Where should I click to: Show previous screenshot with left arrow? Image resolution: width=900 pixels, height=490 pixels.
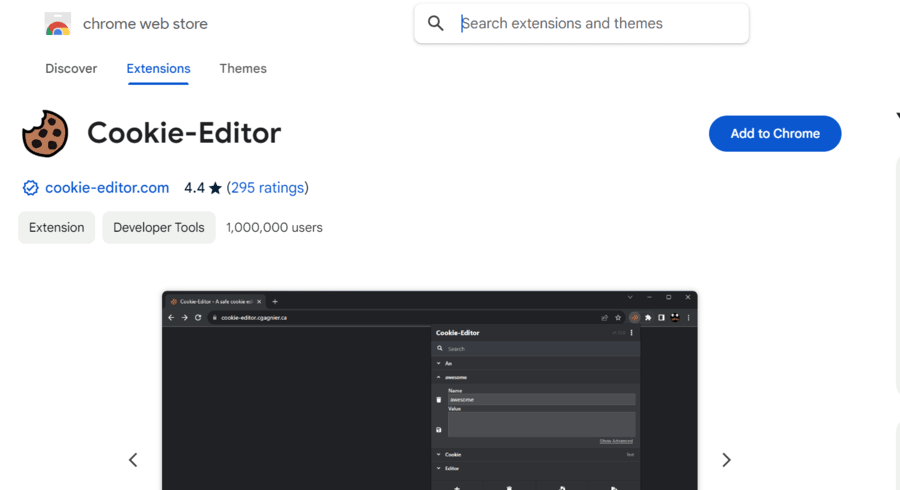pos(133,460)
